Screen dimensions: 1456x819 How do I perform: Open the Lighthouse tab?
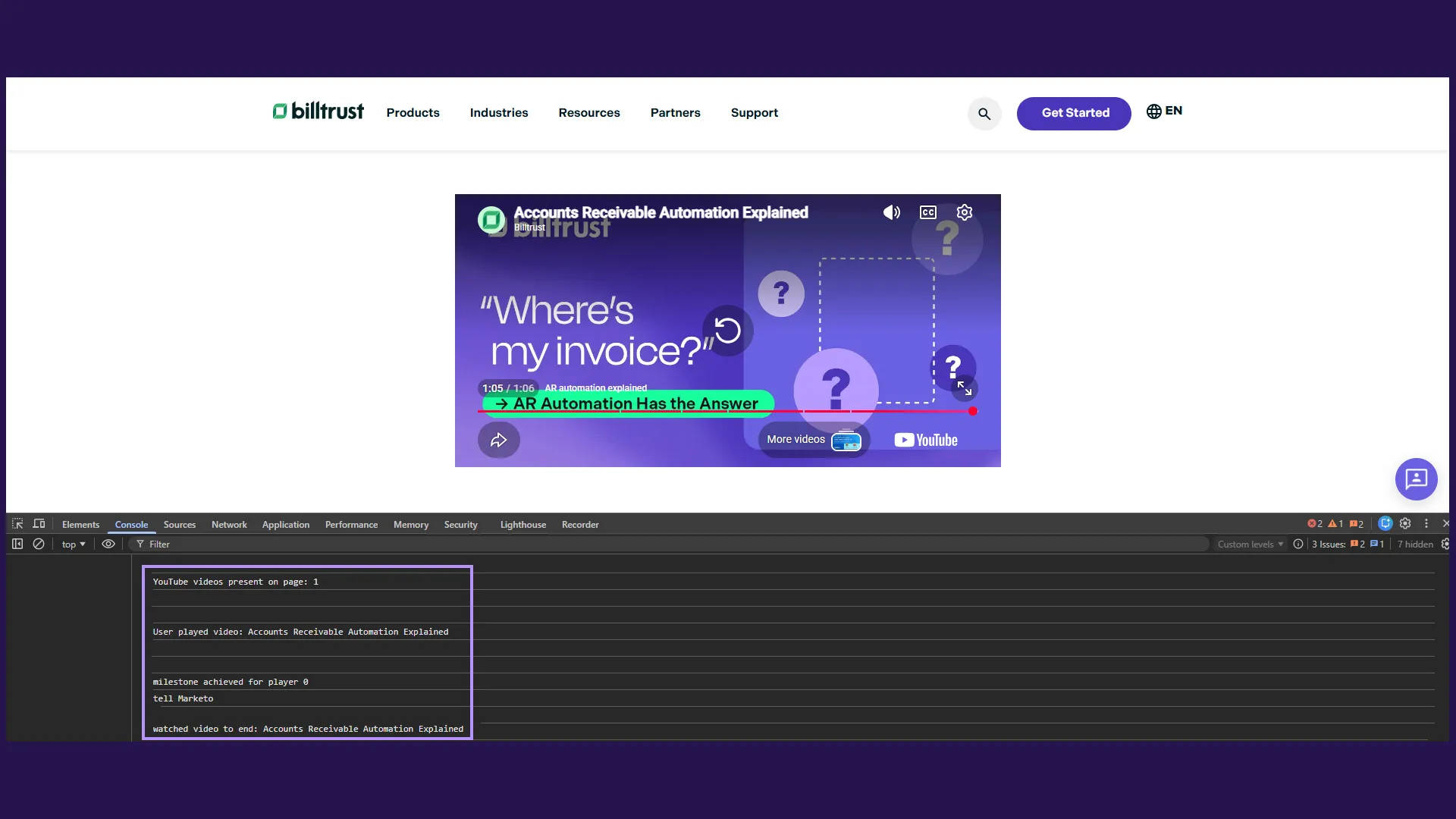[523, 525]
